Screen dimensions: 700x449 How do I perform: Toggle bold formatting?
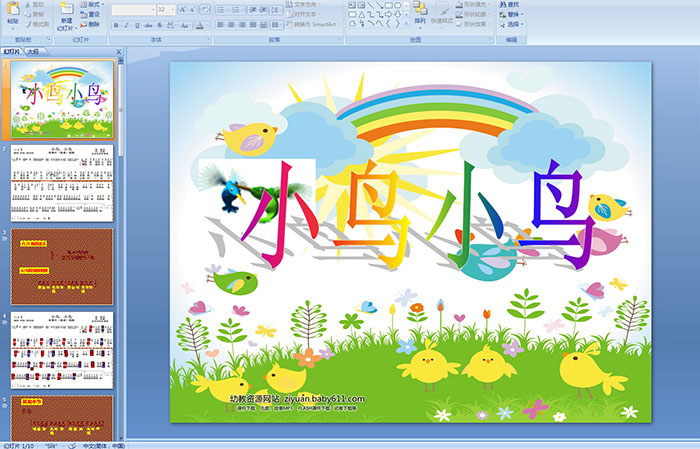tap(116, 25)
